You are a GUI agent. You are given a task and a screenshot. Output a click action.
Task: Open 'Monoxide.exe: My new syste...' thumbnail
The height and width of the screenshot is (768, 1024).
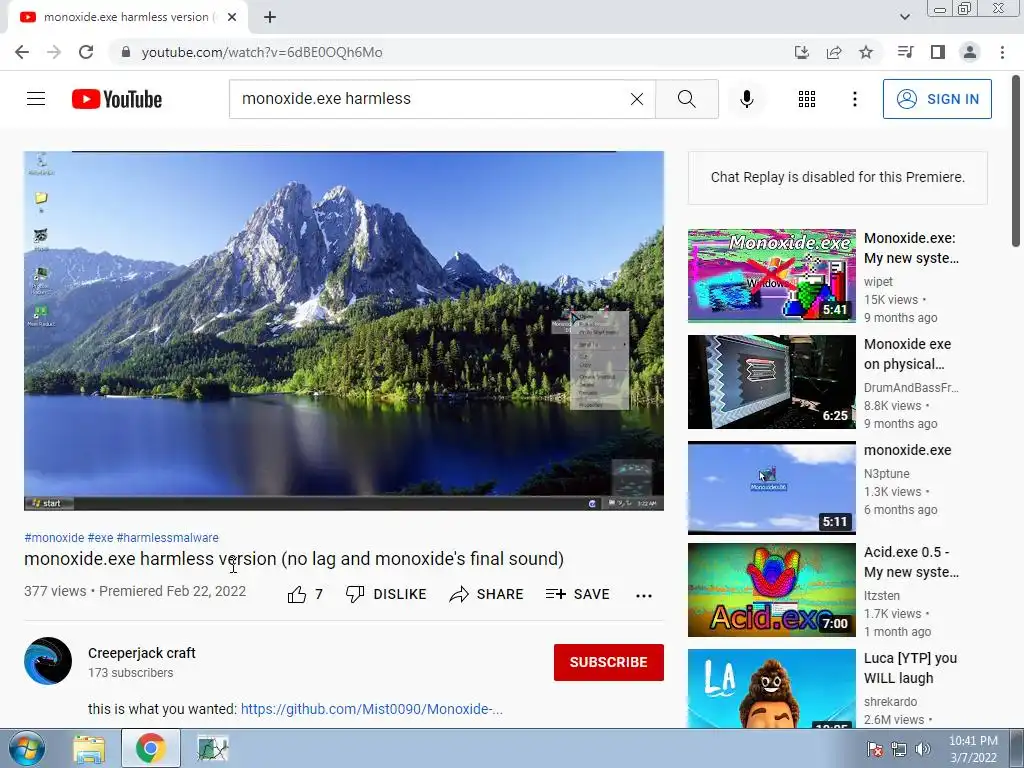tap(771, 275)
